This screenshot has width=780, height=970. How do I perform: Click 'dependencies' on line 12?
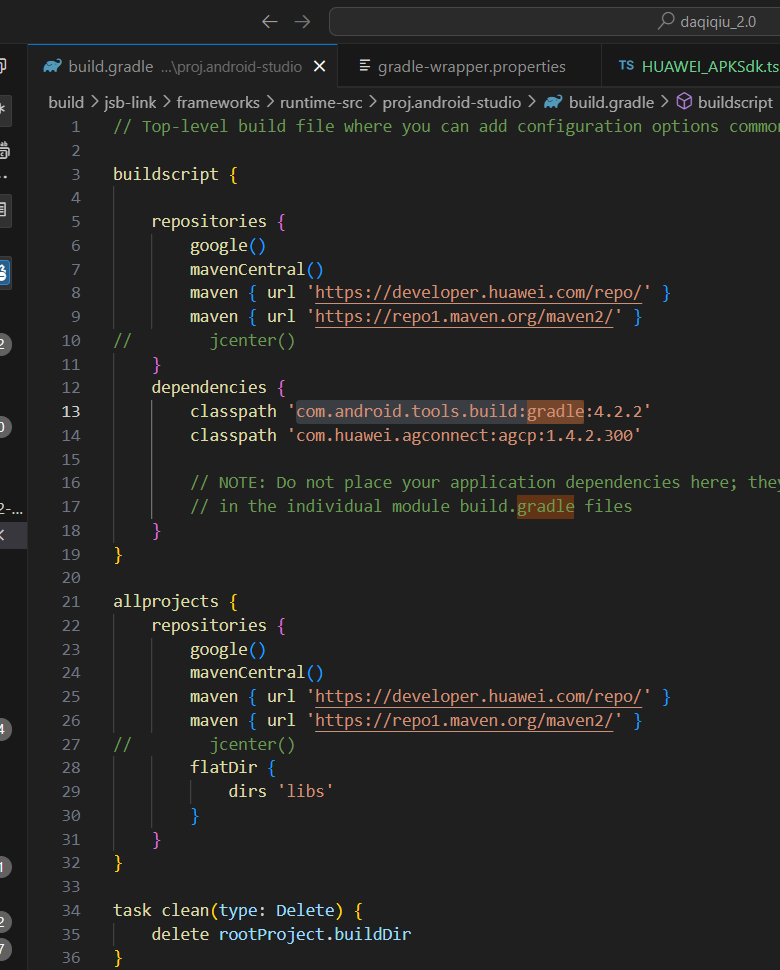tap(209, 388)
